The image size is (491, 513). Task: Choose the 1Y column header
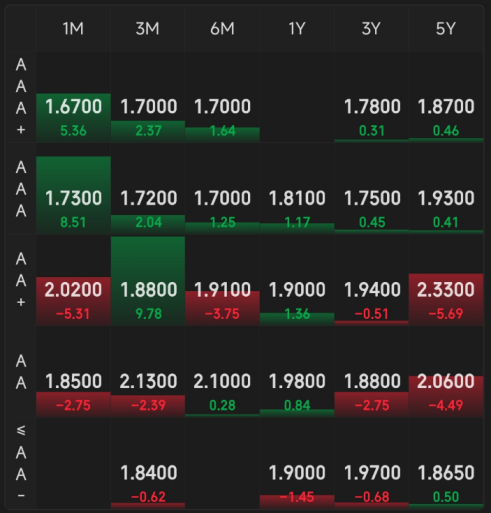tap(297, 29)
